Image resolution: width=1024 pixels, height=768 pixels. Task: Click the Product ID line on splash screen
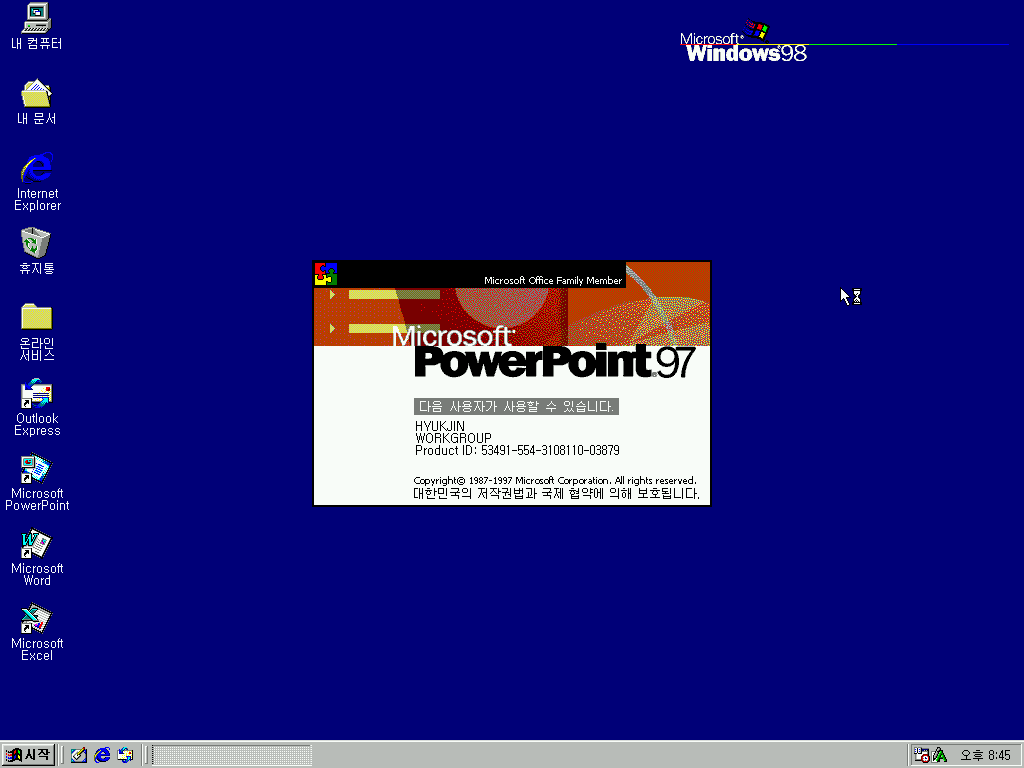517,451
